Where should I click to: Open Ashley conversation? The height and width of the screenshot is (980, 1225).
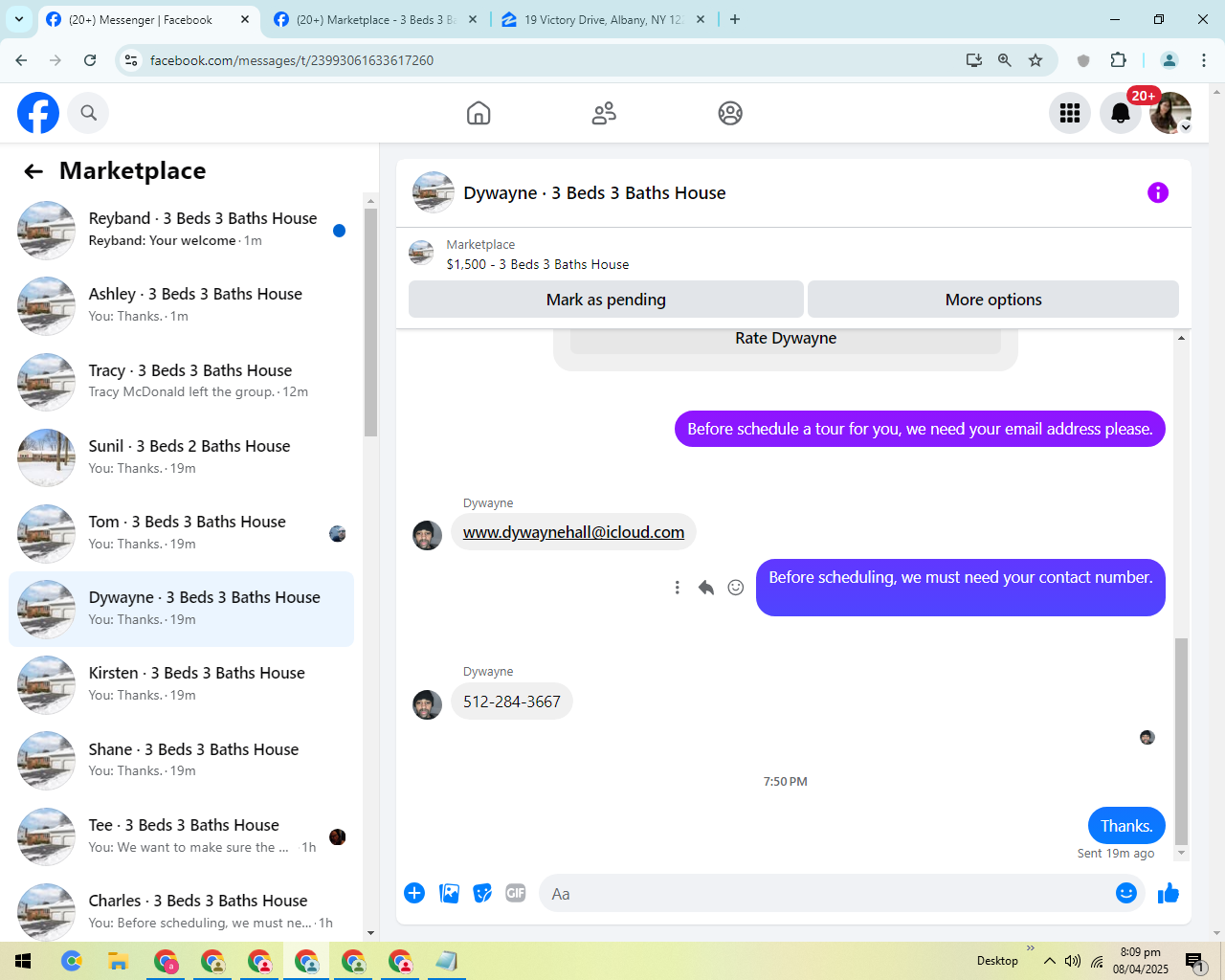coord(182,305)
